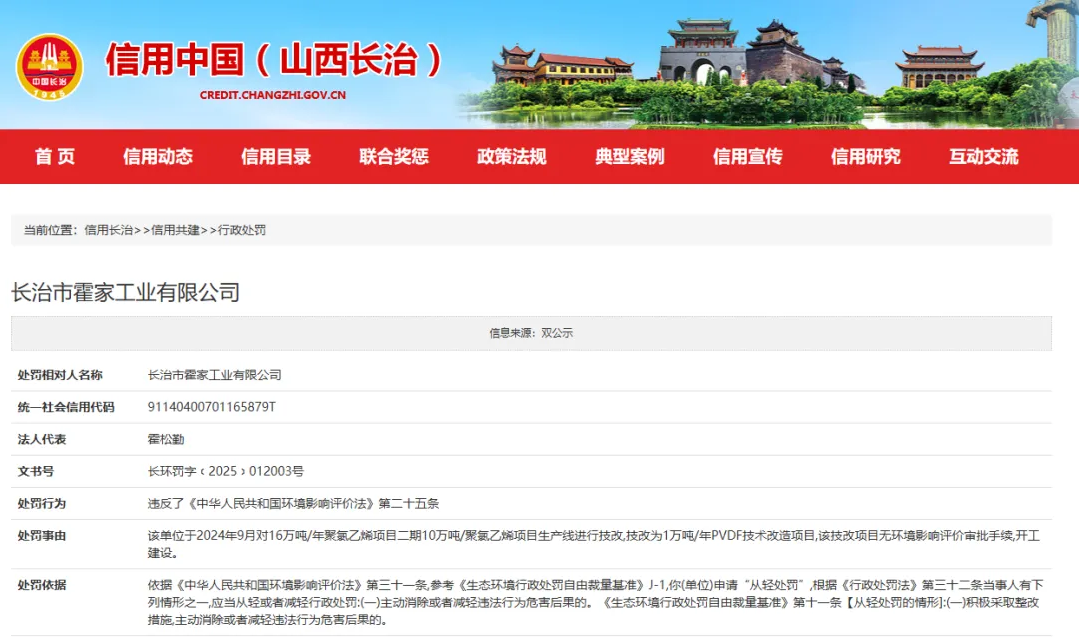Open the 信用动态 navigation item
Screen dimensions: 1079x637
(x=158, y=157)
